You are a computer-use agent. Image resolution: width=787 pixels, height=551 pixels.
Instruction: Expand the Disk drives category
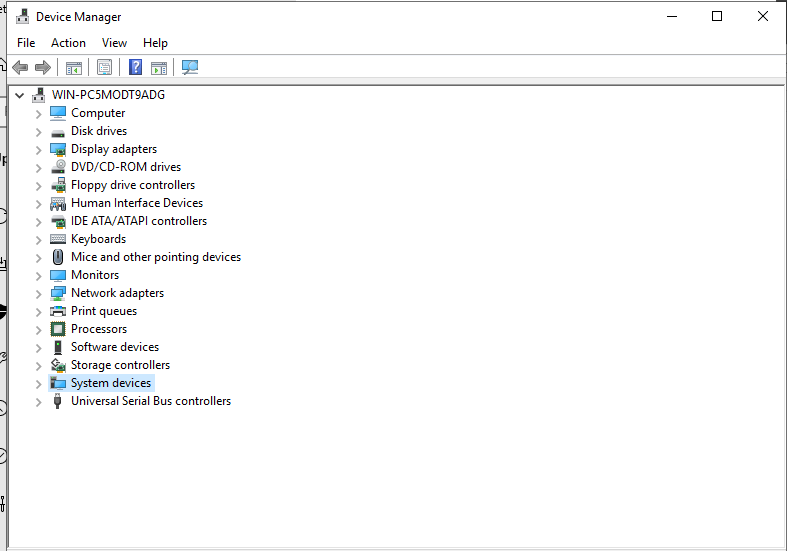pyautogui.click(x=38, y=132)
